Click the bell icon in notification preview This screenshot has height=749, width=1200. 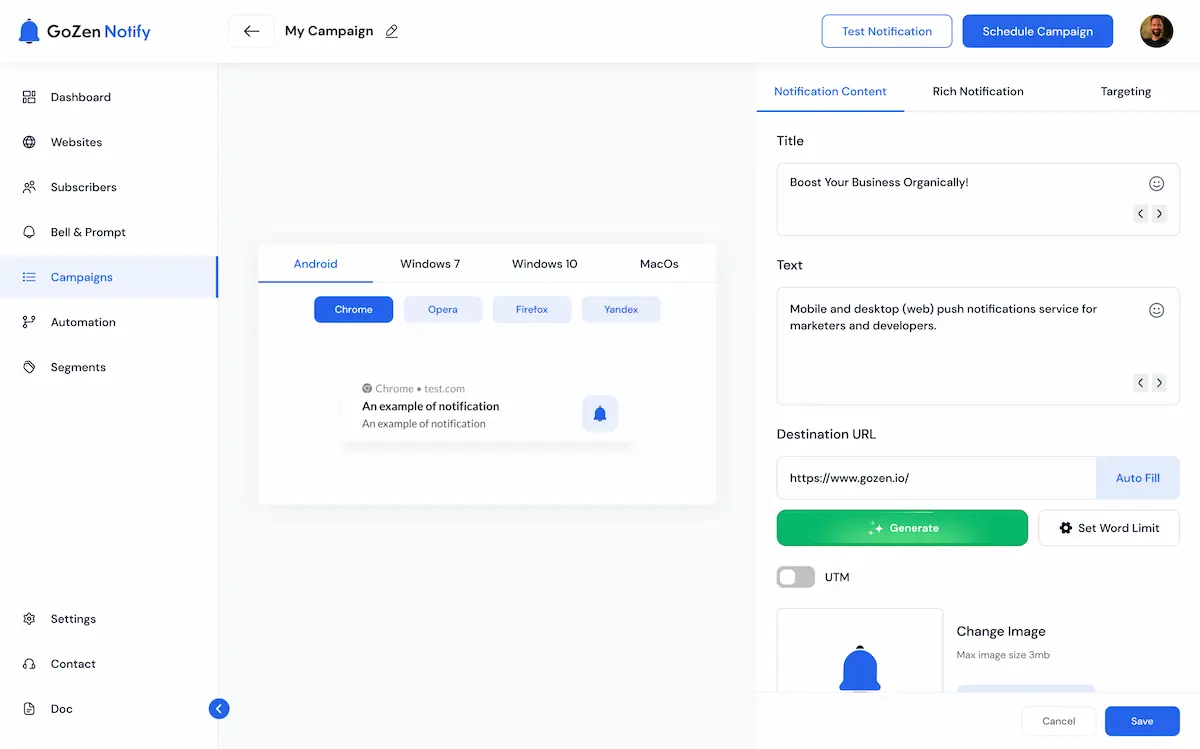(x=600, y=413)
